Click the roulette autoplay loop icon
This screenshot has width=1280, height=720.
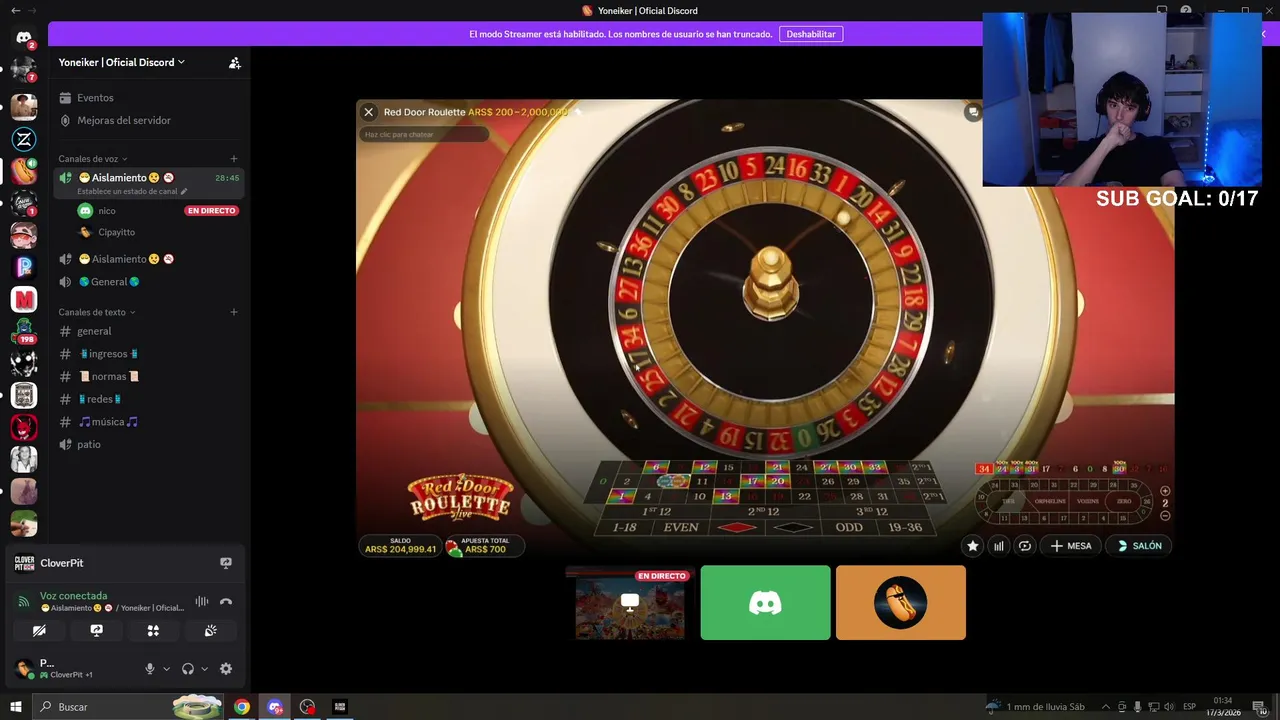pos(1025,546)
